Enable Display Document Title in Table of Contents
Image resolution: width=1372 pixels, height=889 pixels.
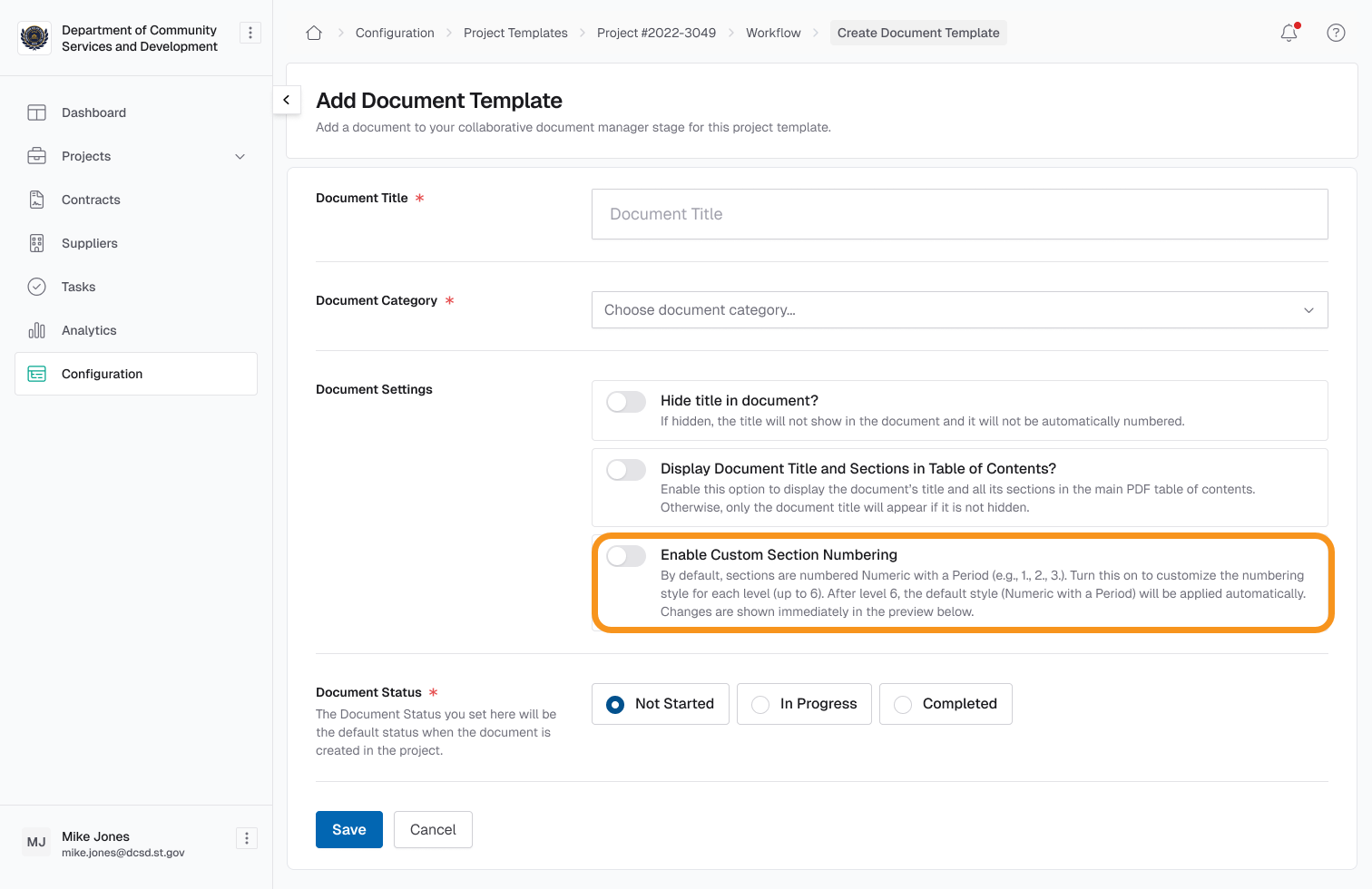pyautogui.click(x=626, y=470)
